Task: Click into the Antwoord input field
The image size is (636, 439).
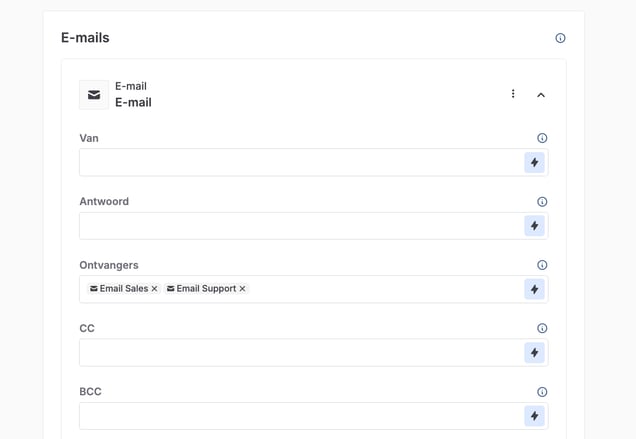Action: click(300, 226)
